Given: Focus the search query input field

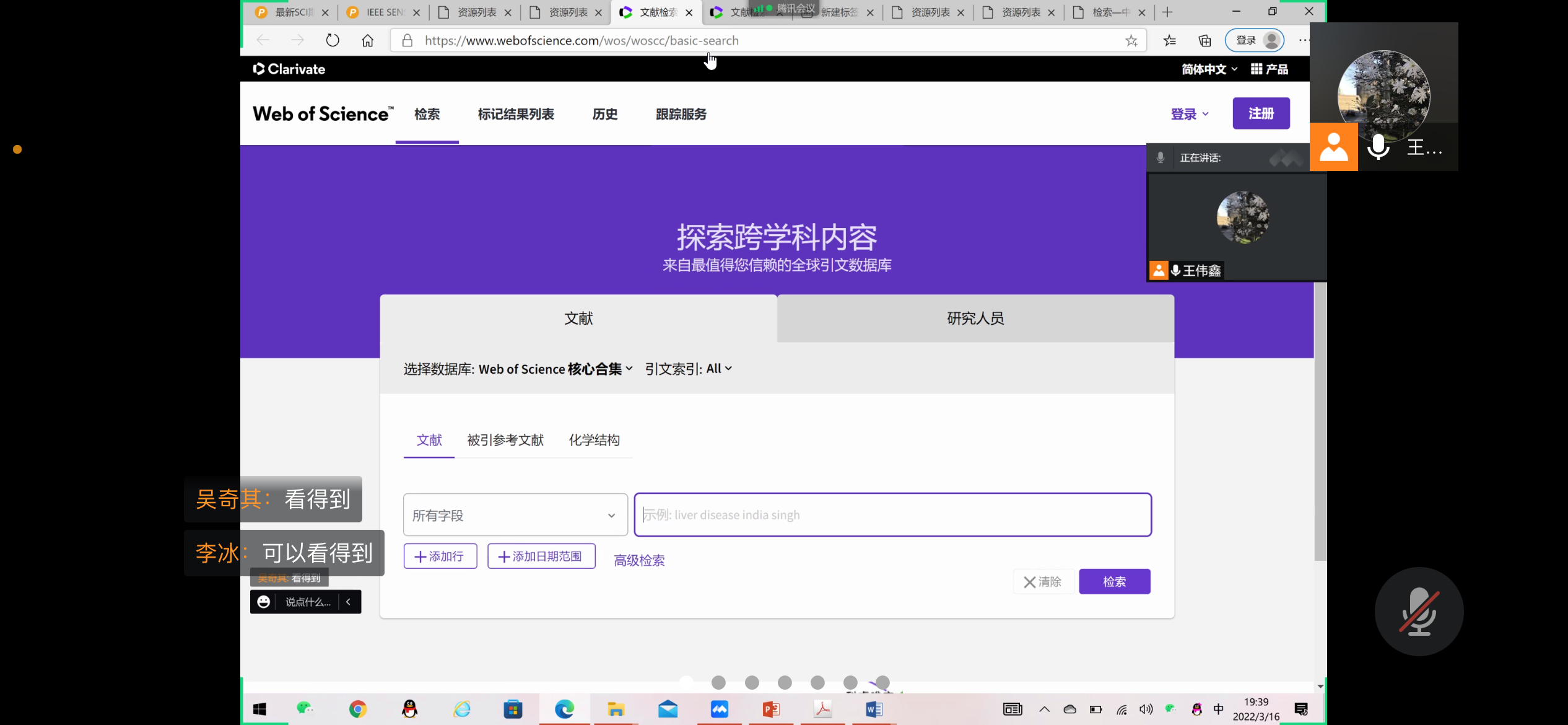Looking at the screenshot, I should [892, 515].
